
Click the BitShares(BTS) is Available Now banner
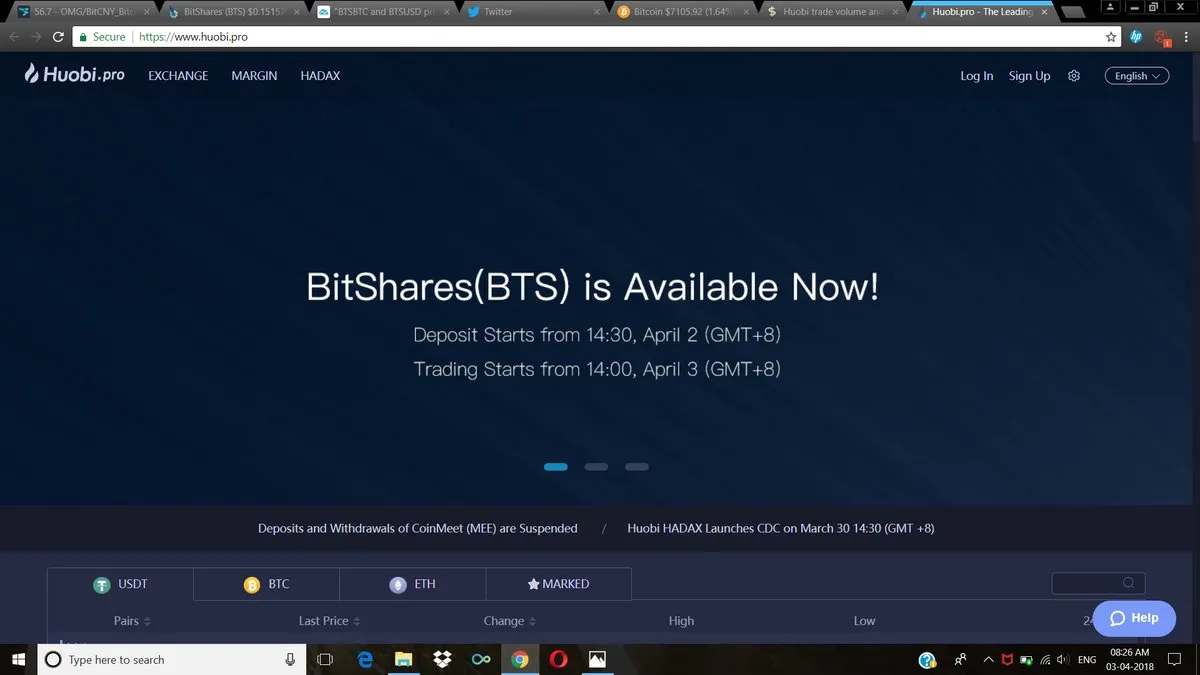click(x=593, y=287)
